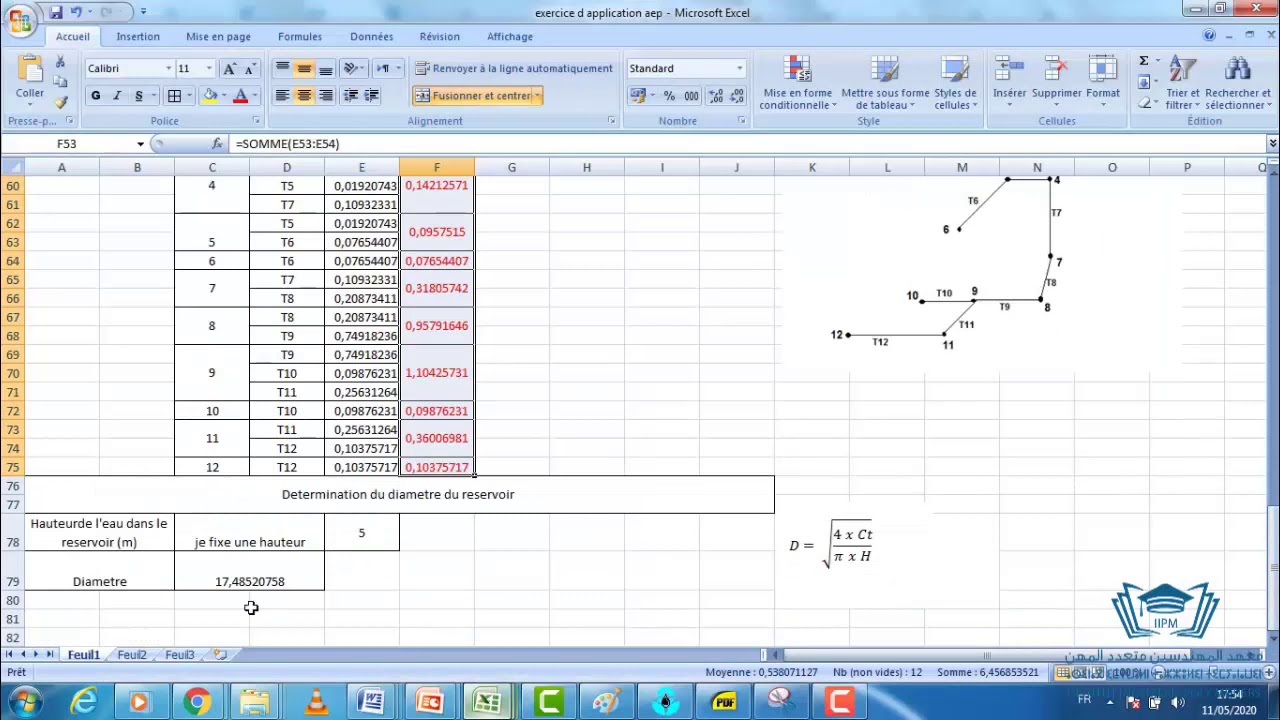This screenshot has width=1280, height=720.
Task: Activate the format painter brush
Action: tap(60, 102)
